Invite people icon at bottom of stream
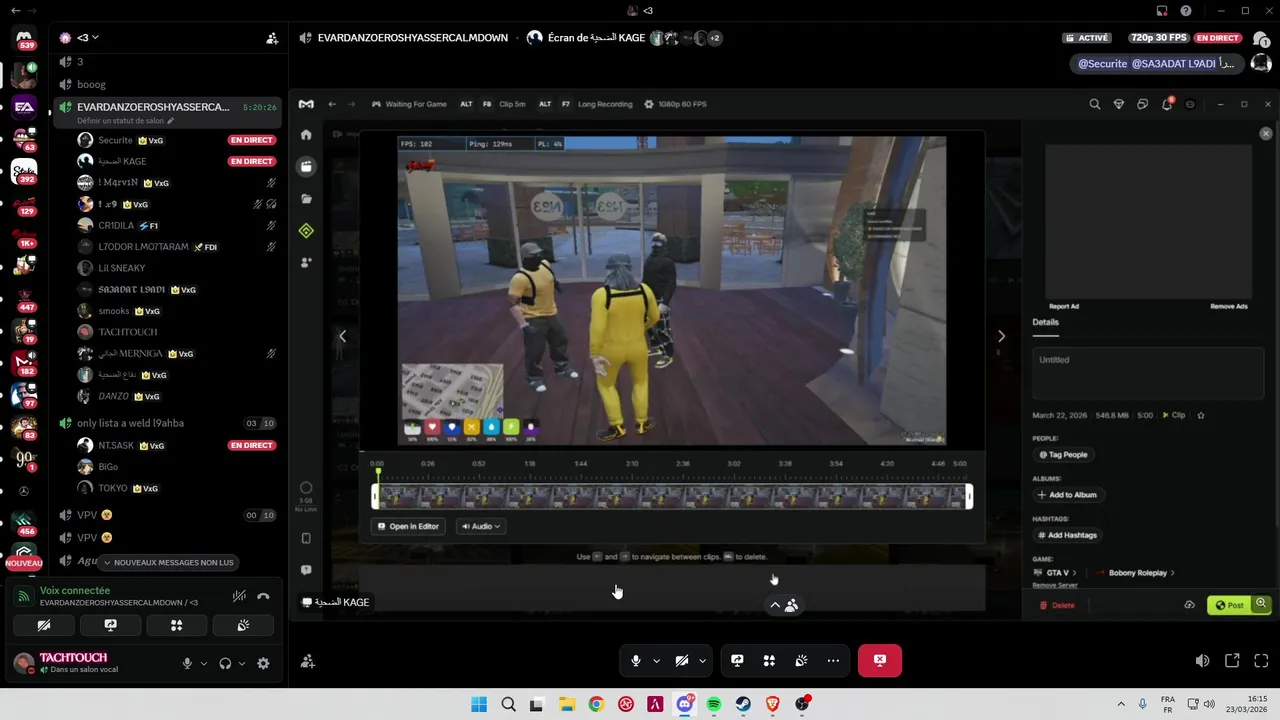The height and width of the screenshot is (720, 1280). coord(307,661)
